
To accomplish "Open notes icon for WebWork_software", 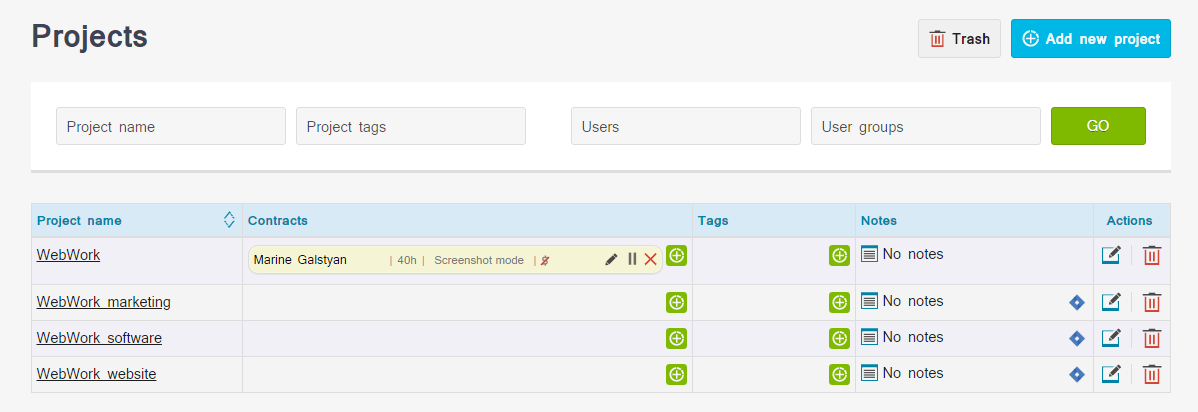I will 869,337.
